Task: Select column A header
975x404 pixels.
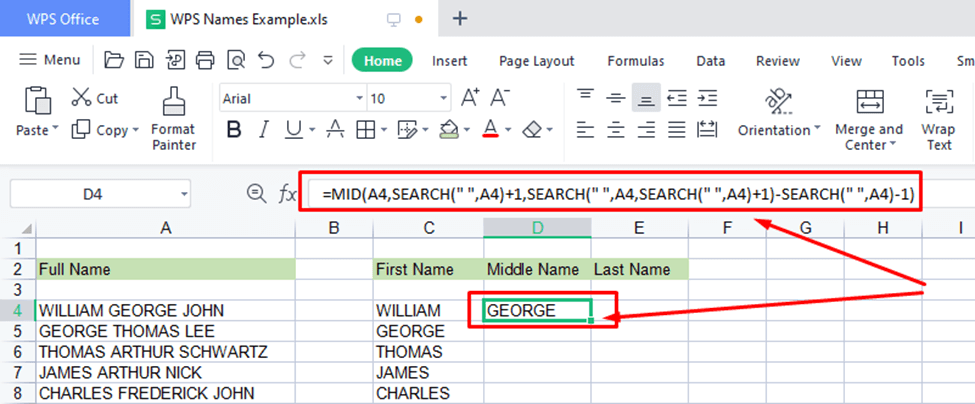Action: tap(165, 228)
